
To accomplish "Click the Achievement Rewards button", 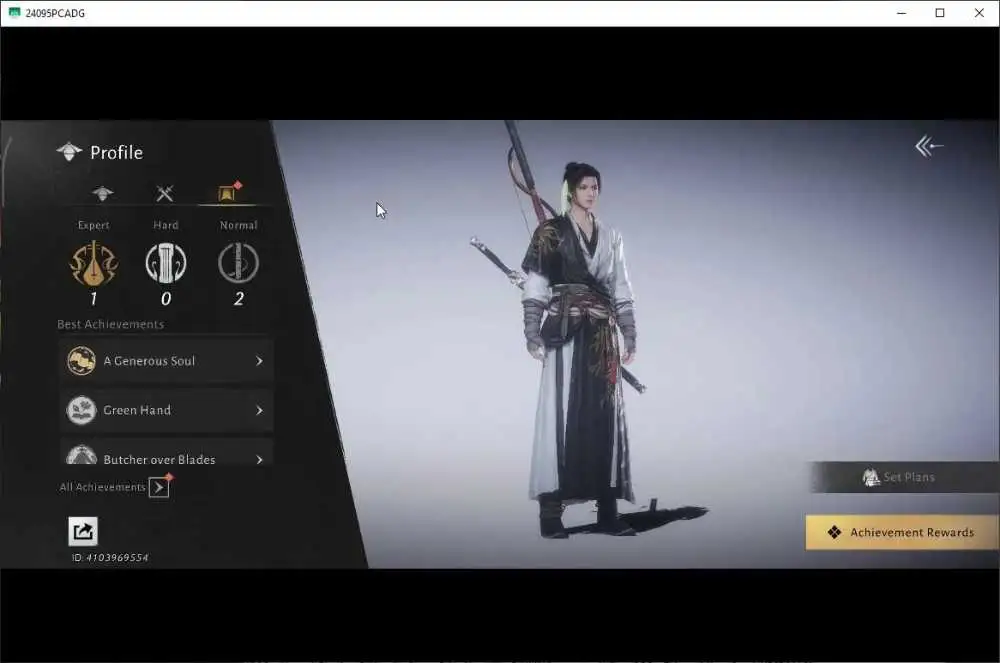I will click(x=902, y=532).
